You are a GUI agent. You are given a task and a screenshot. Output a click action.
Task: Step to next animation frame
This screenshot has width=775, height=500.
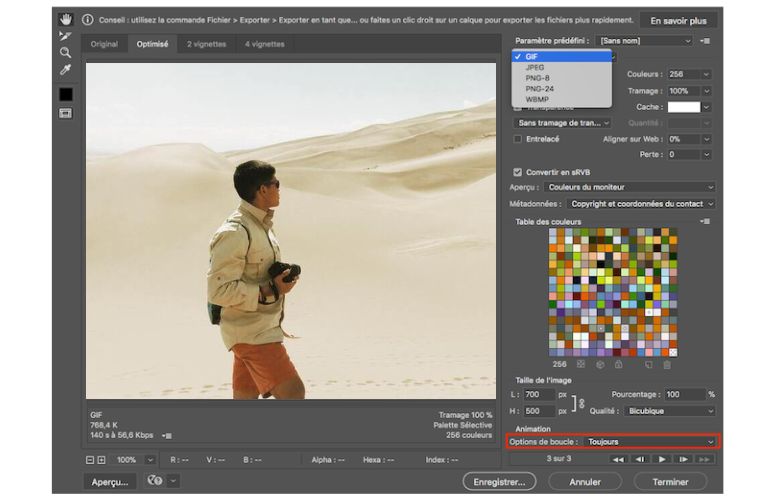pyautogui.click(x=683, y=459)
